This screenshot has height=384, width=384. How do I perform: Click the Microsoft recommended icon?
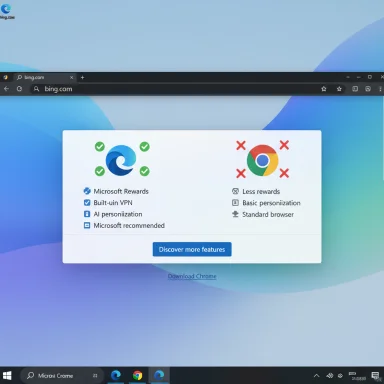tap(87, 225)
